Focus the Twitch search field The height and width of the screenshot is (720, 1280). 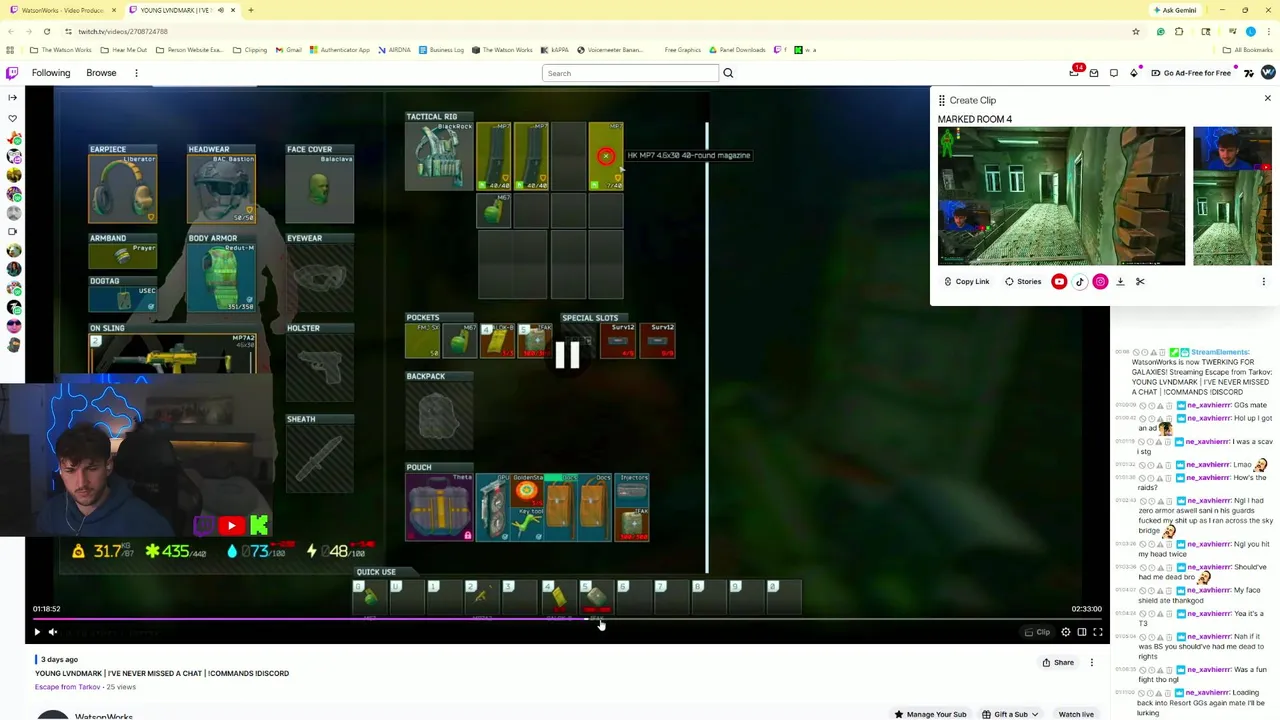(x=630, y=73)
